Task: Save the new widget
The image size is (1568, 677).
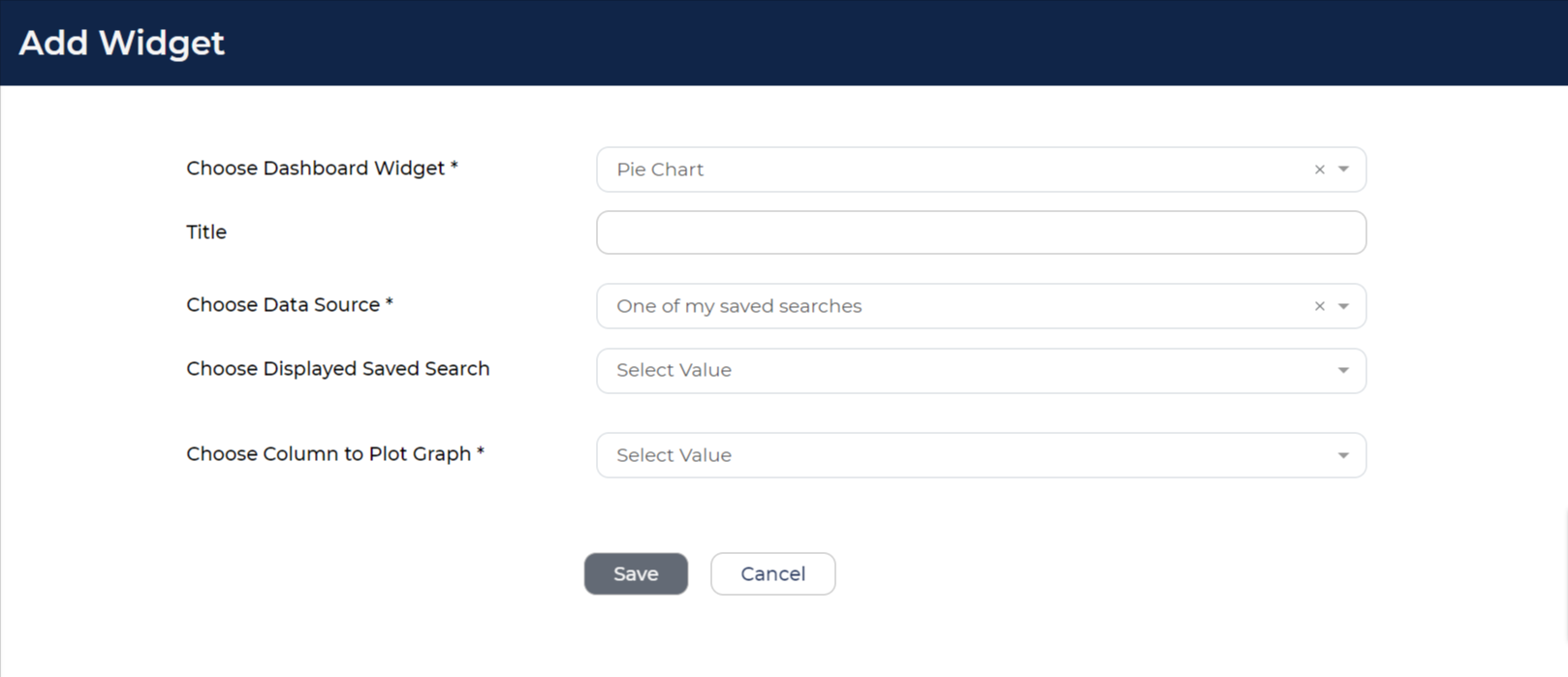Action: point(636,573)
